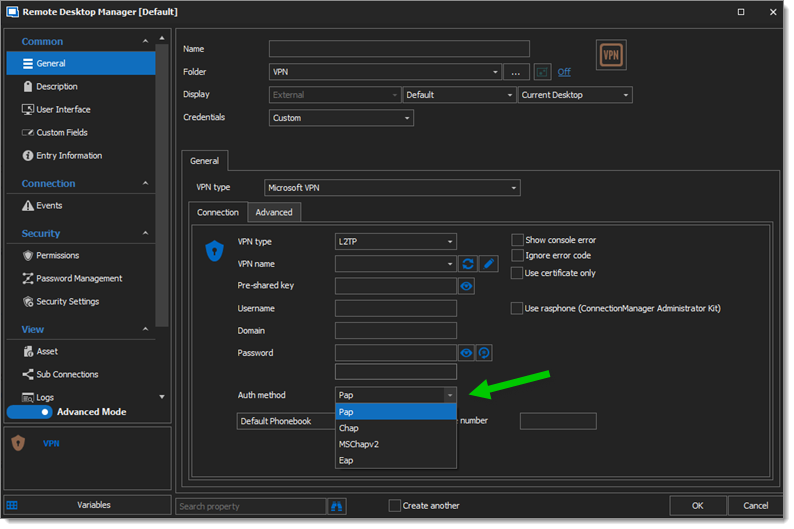Enable Use certificate only checkbox
Screen dimensions: 794x529
[517, 273]
